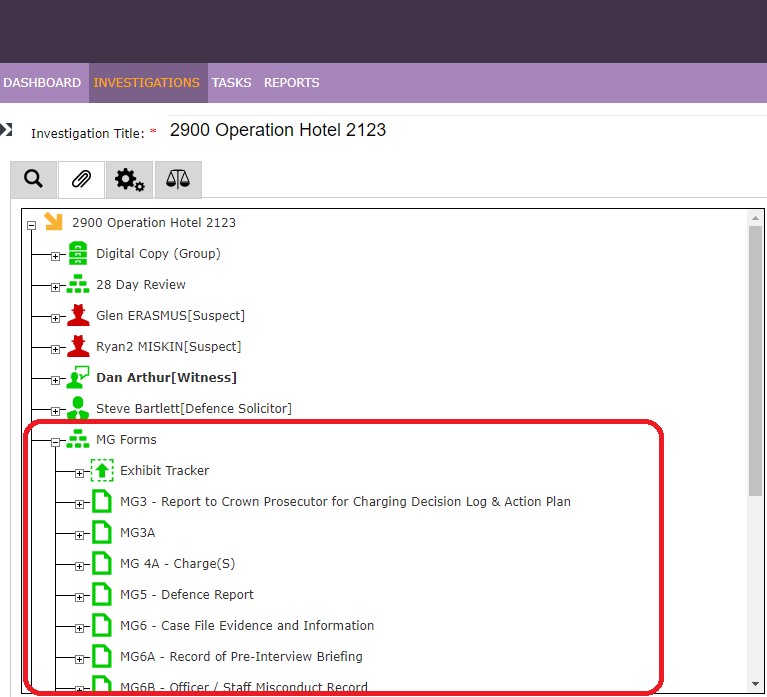Click the MG5 Defence Report document icon
This screenshot has height=697, width=767.
[102, 594]
